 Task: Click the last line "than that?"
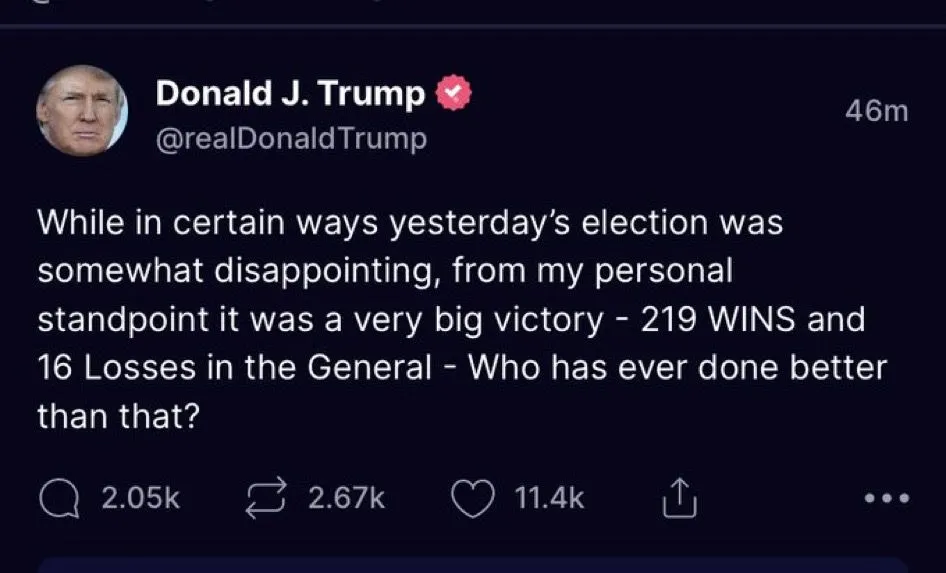(x=111, y=415)
